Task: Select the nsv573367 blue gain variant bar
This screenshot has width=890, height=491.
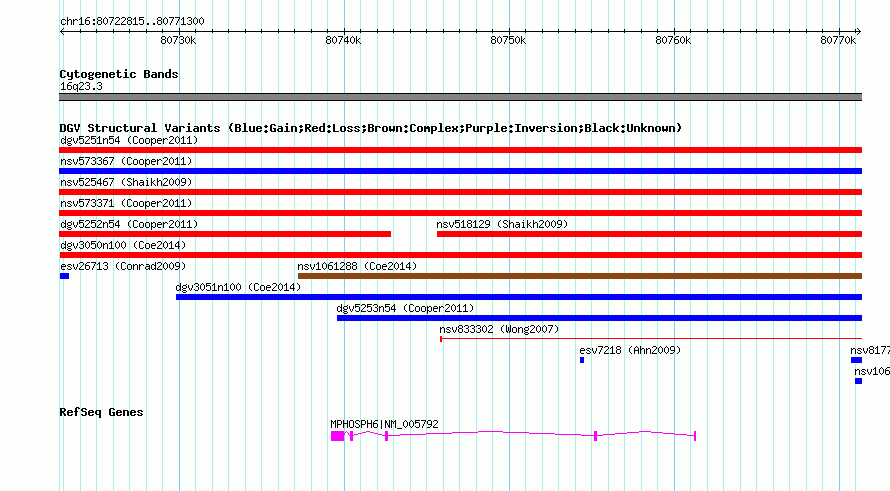Action: pyautogui.click(x=460, y=171)
